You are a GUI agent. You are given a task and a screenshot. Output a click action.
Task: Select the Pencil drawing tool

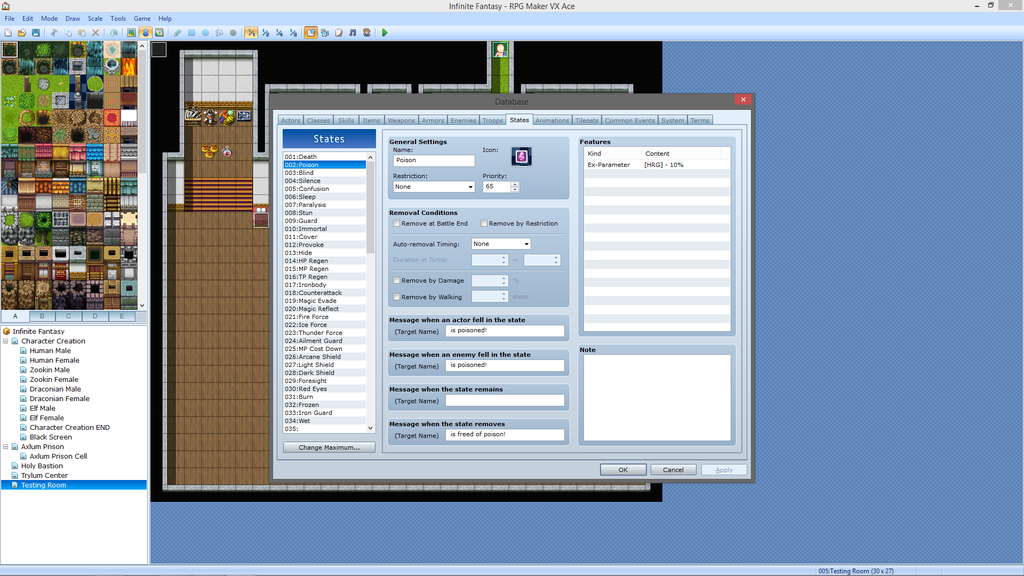tap(177, 33)
